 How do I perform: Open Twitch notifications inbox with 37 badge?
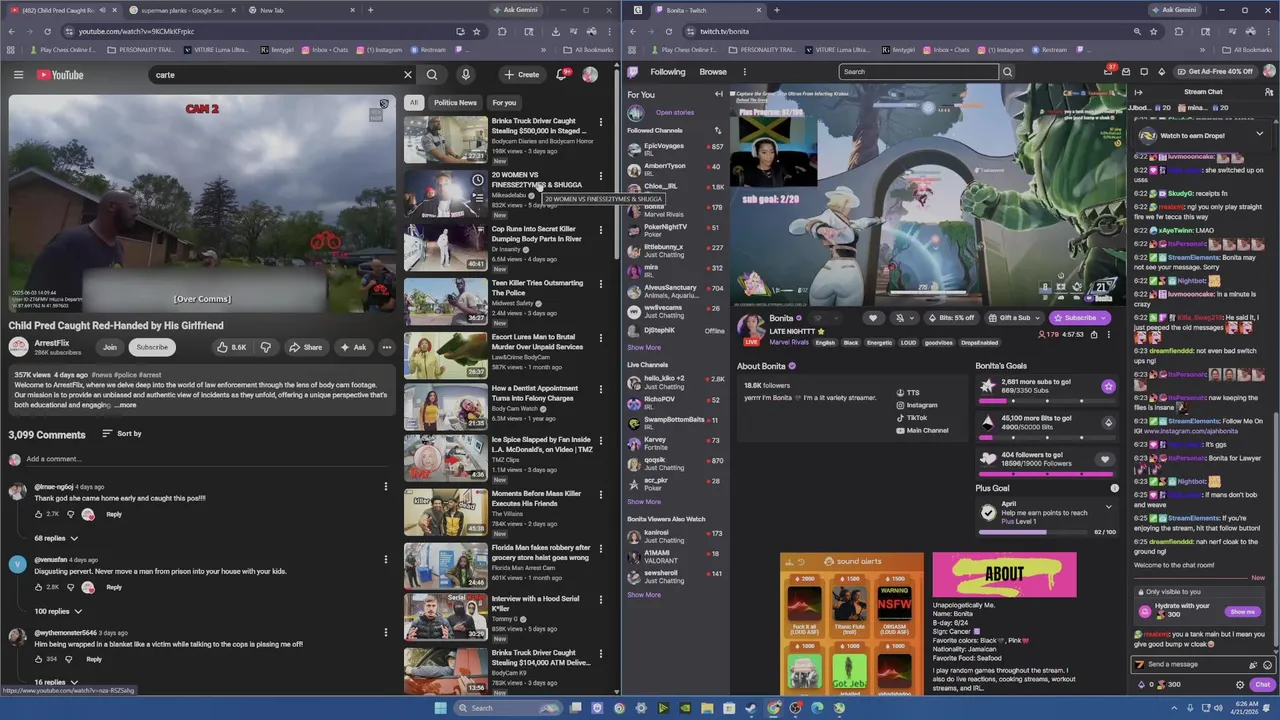(x=1108, y=72)
